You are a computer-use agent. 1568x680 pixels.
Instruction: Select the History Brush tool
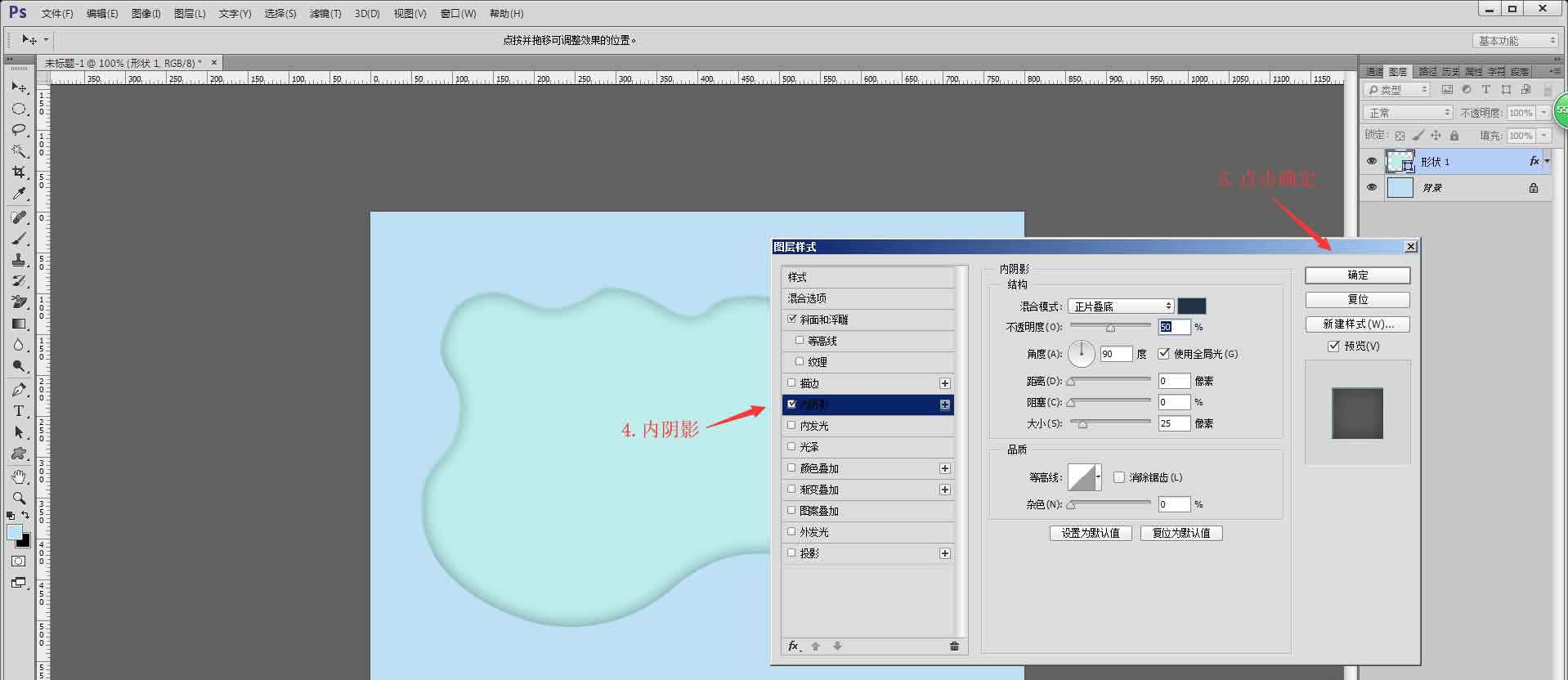19,281
